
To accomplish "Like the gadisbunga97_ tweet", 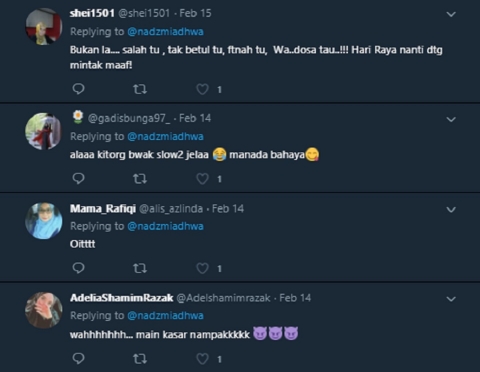I will pos(202,179).
